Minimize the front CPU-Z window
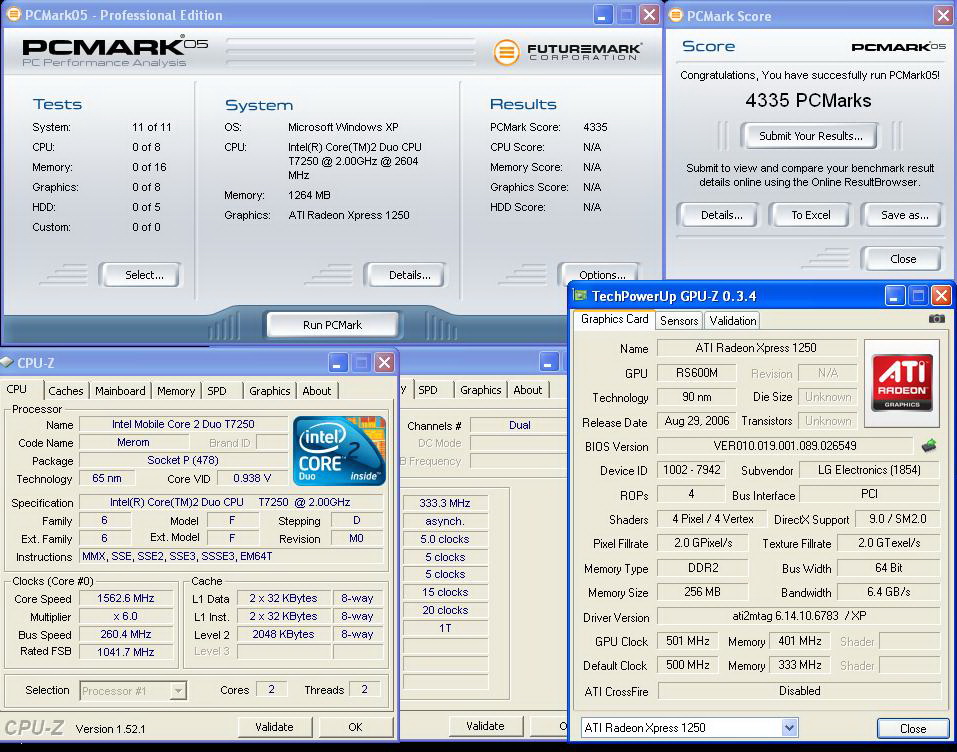 pos(338,363)
